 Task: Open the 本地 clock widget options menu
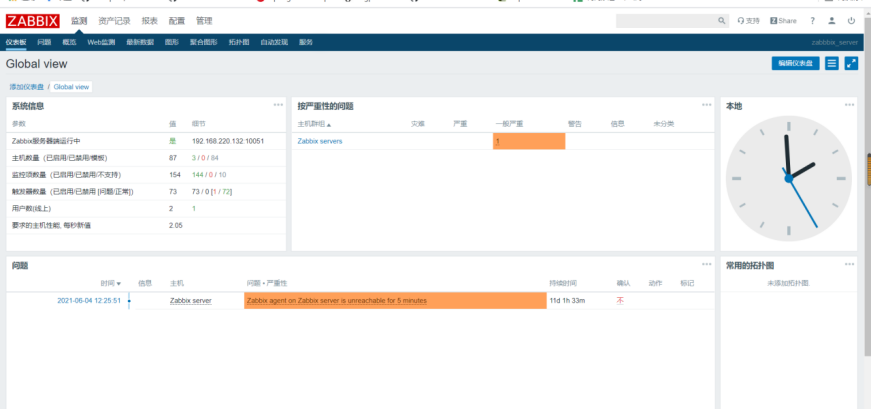tap(849, 105)
